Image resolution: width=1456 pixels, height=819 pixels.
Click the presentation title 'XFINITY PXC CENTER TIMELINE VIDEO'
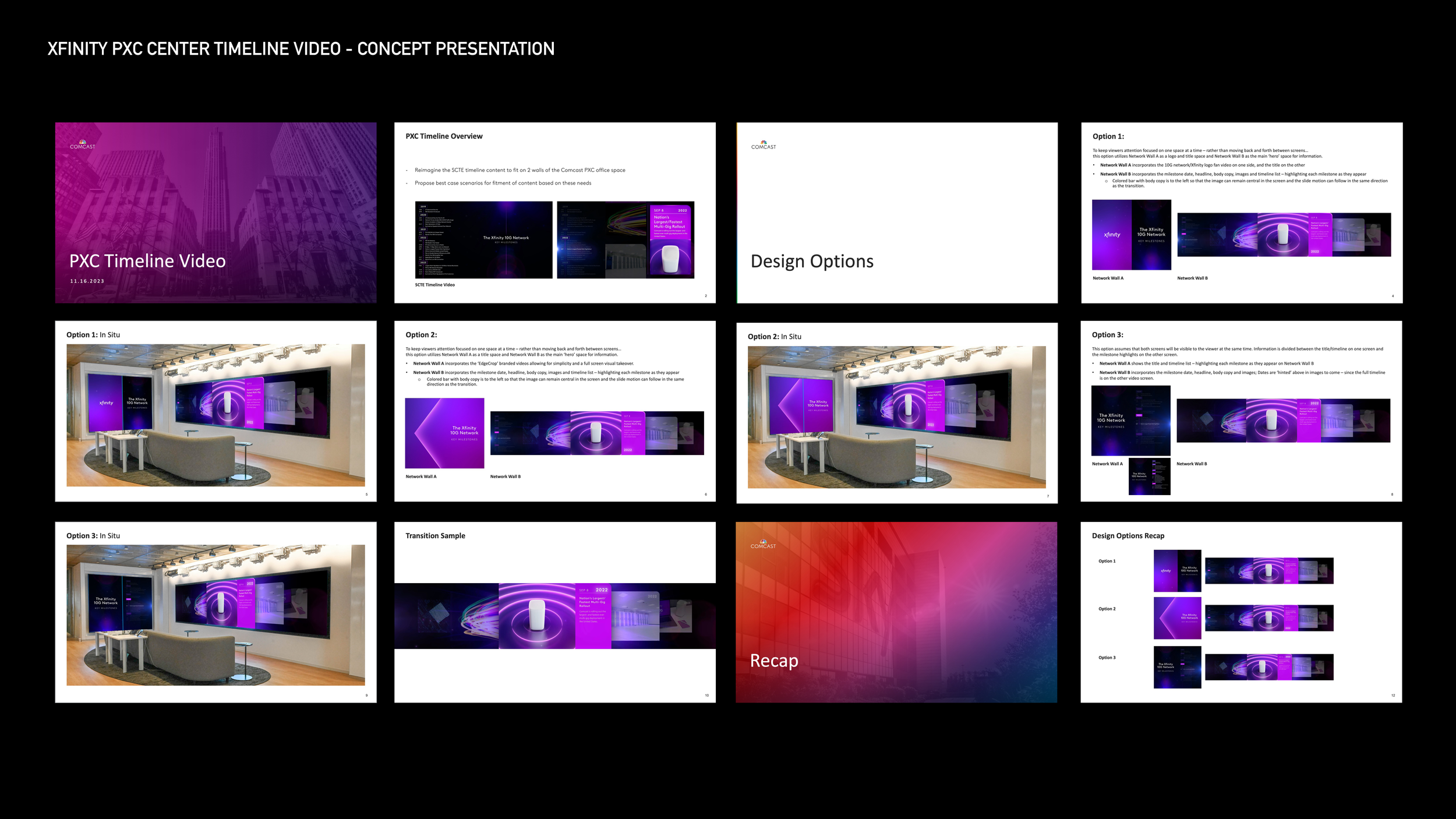point(194,49)
